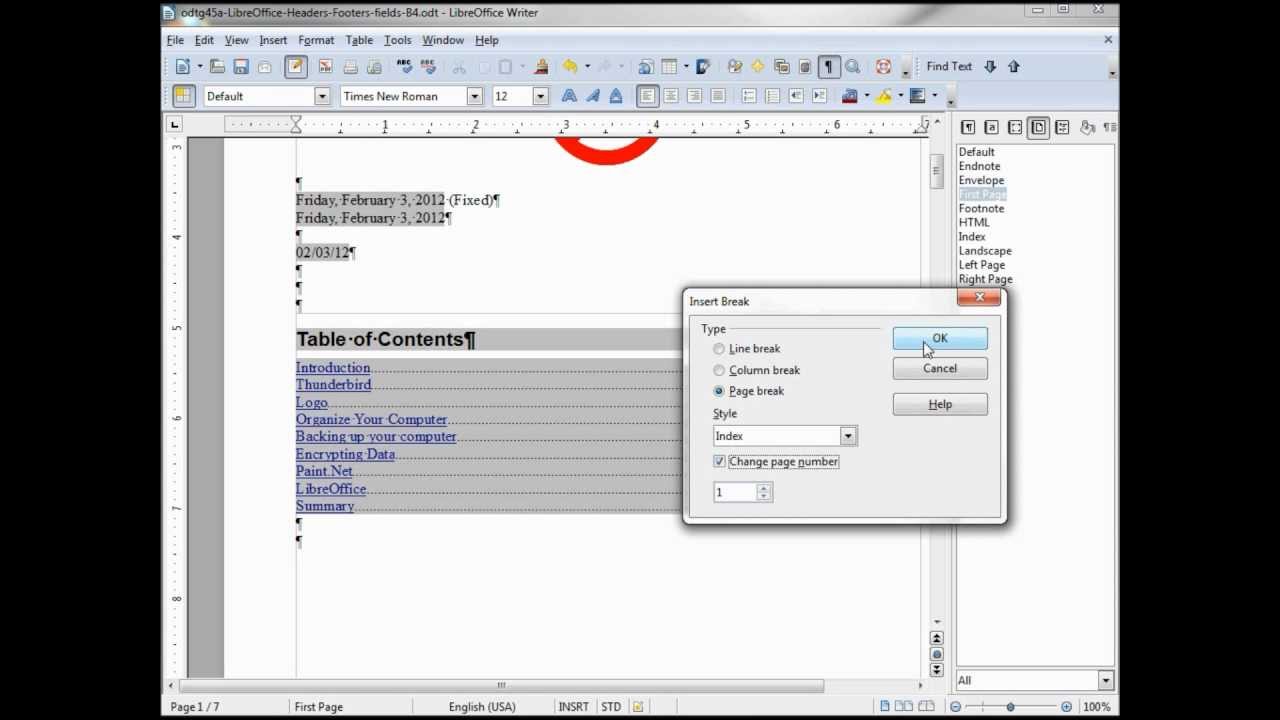Viewport: 1280px width, 720px height.
Task: Turn on Numbering list icon
Action: [749, 96]
